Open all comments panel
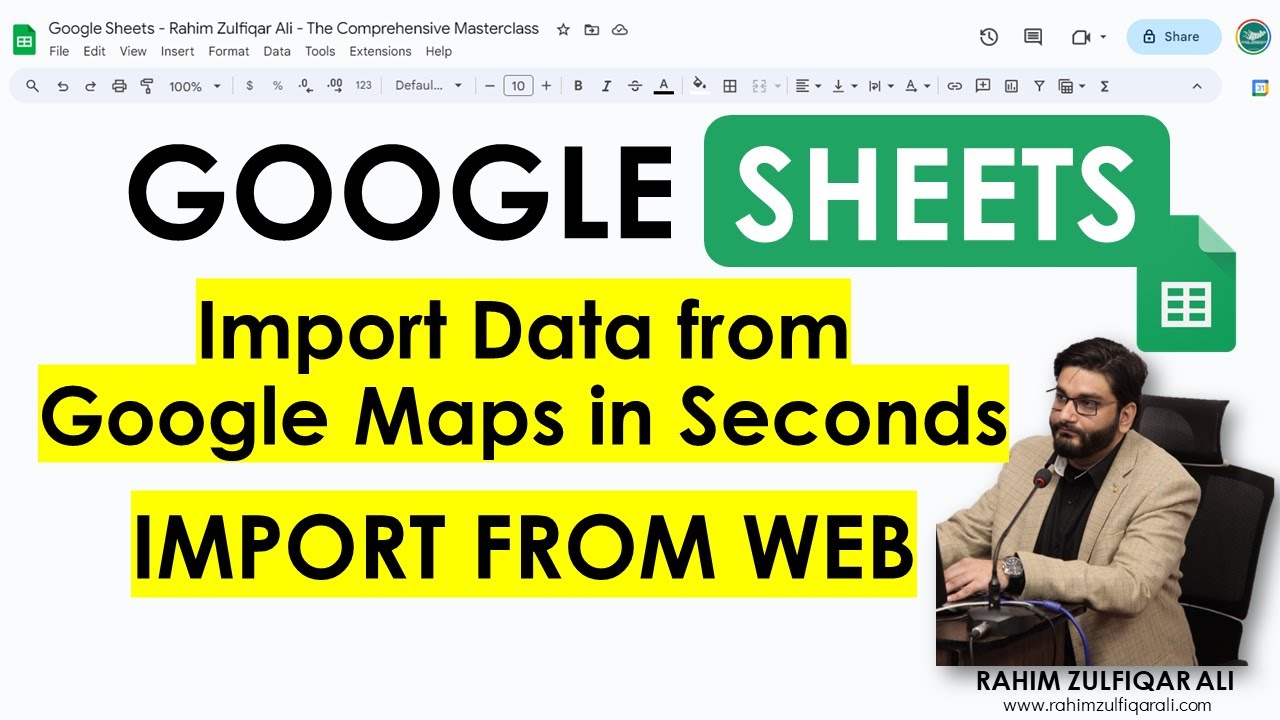 [1033, 37]
